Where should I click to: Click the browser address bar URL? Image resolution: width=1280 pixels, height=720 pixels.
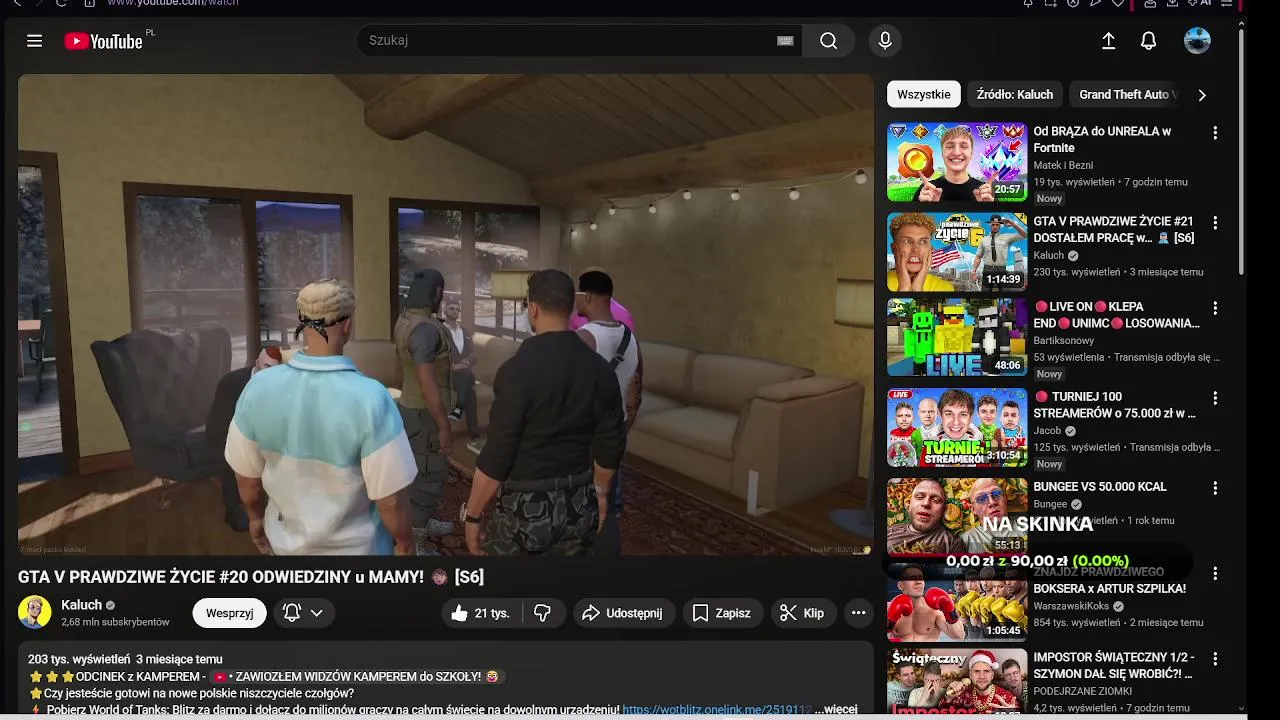[172, 3]
